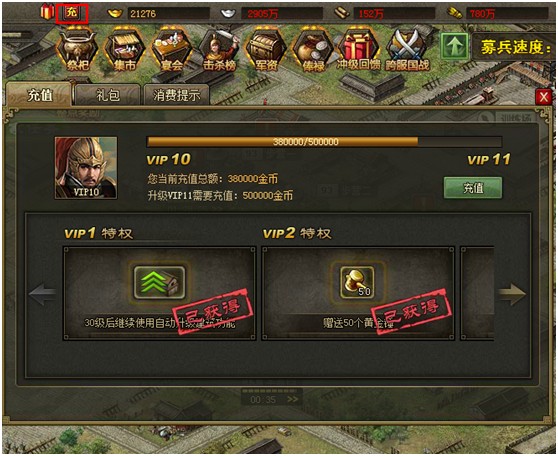Switch to the 消费提示 tab

coord(176,95)
